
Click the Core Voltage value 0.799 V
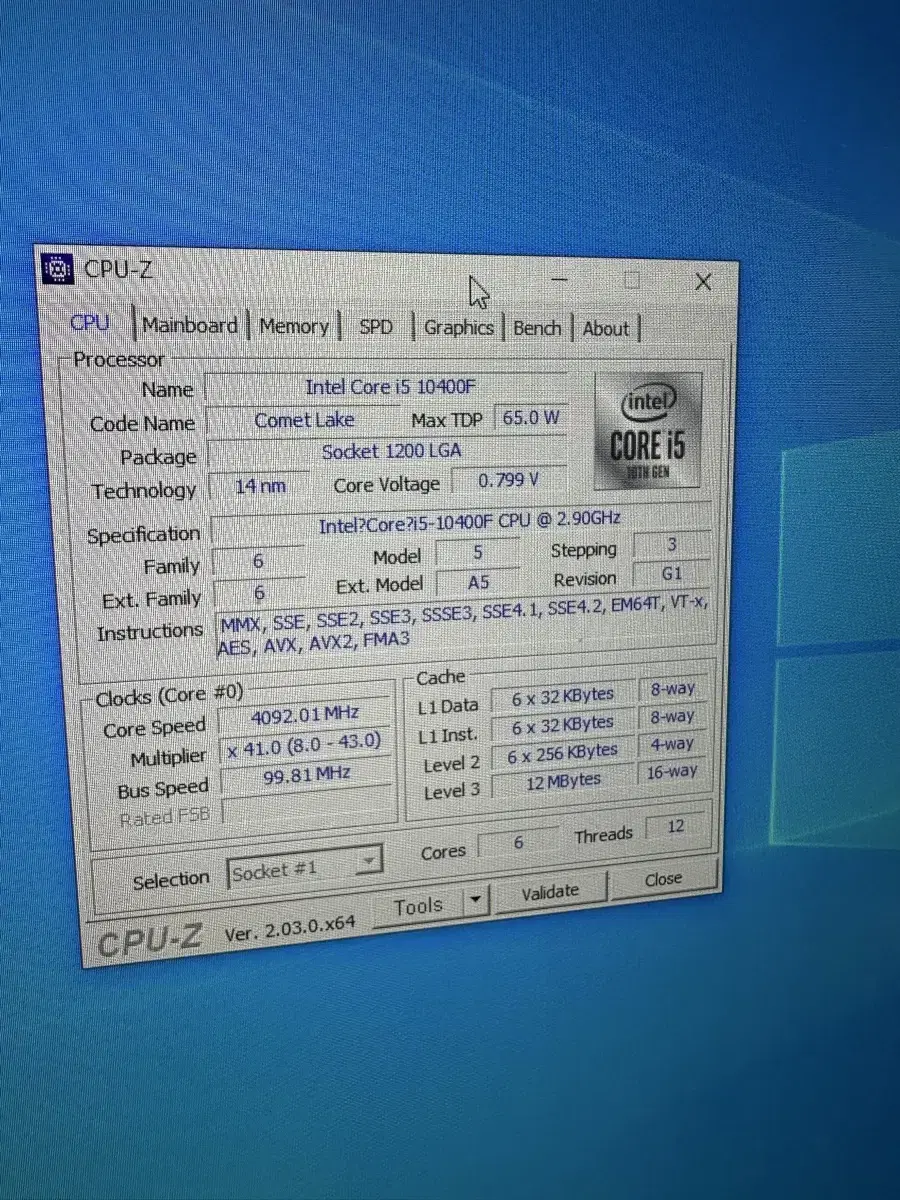tap(509, 480)
